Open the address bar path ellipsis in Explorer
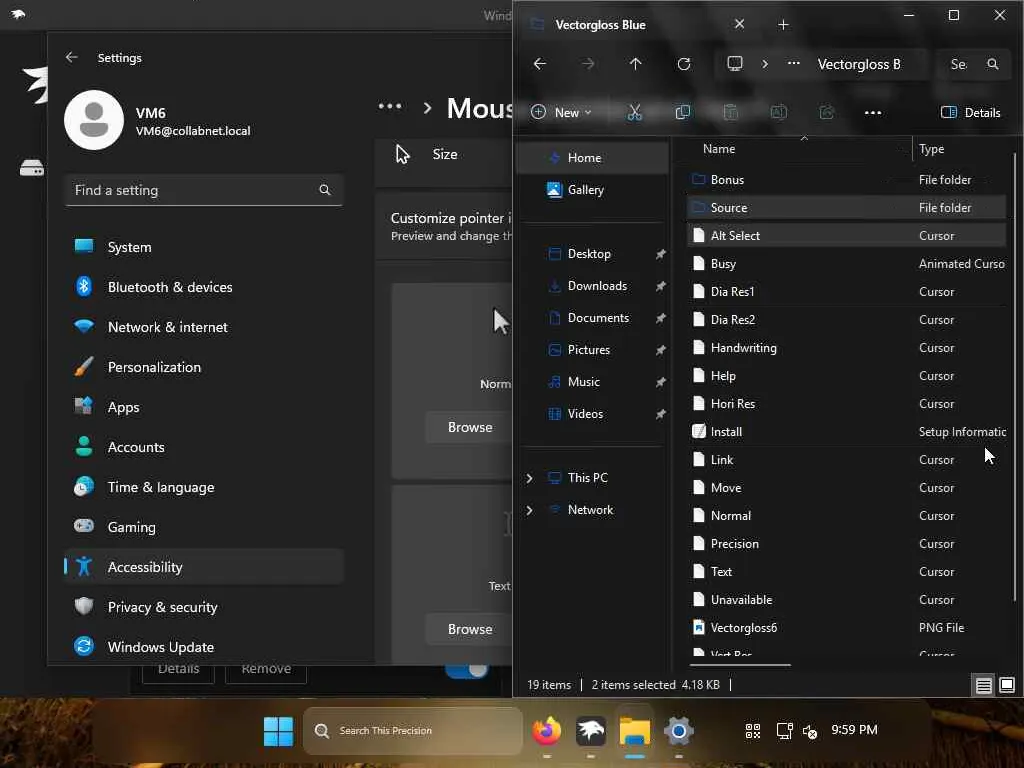 793,64
